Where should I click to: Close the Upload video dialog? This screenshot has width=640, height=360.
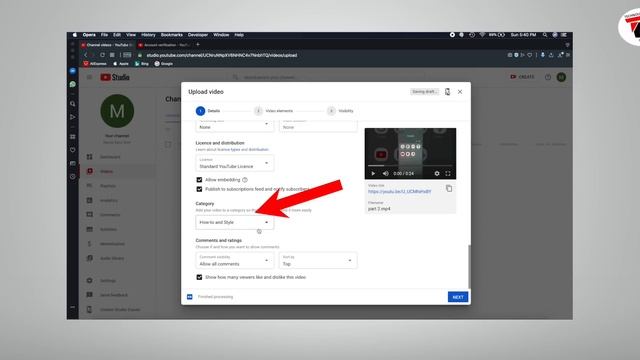pyautogui.click(x=460, y=92)
